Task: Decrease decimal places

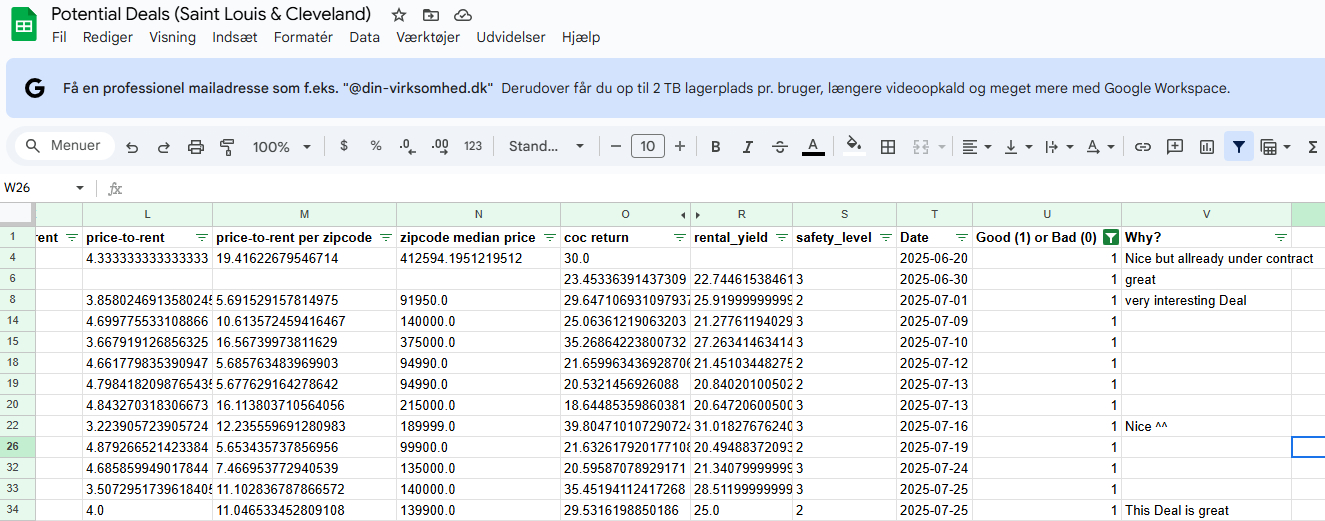Action: [x=407, y=146]
